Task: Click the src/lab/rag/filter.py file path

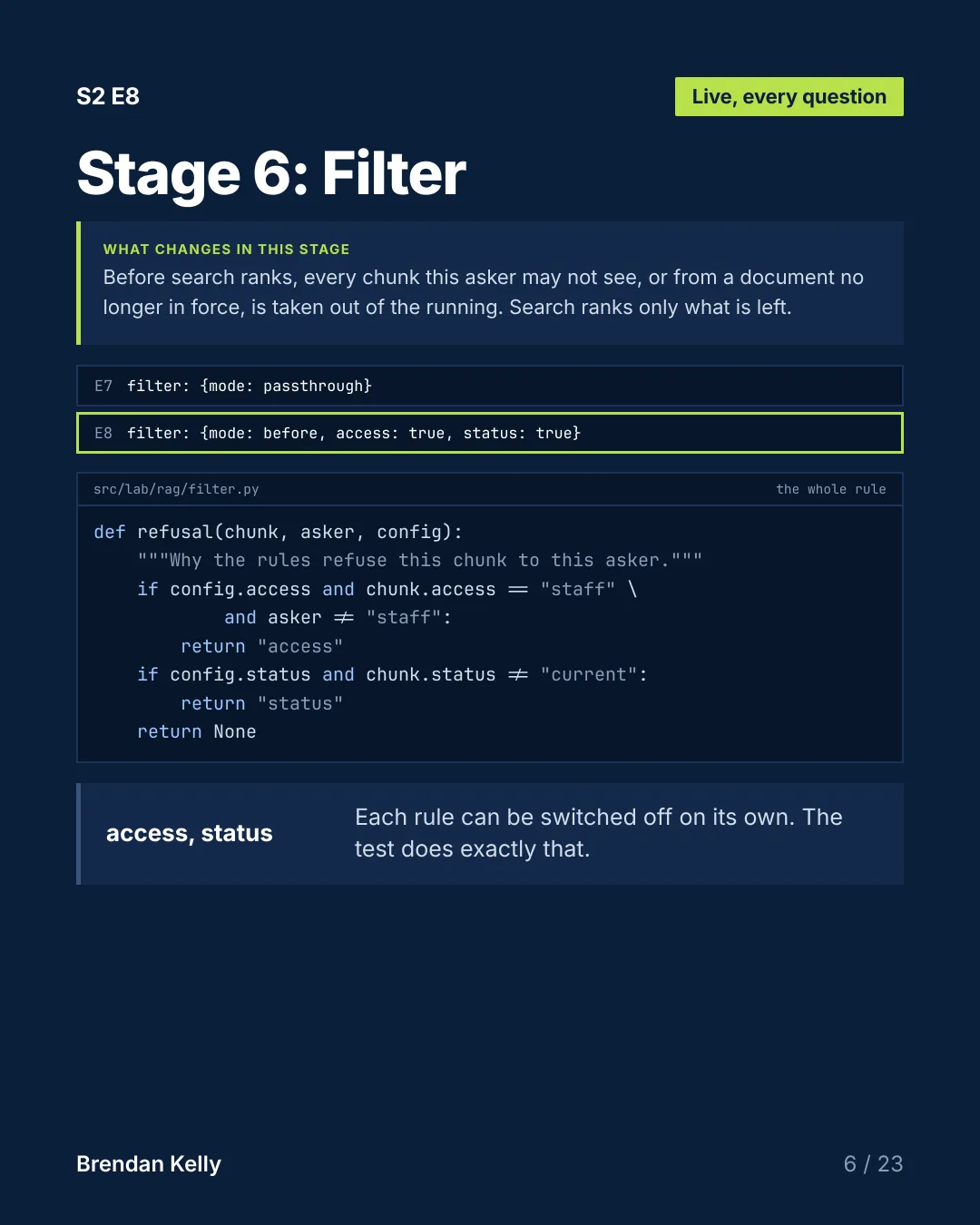Action: [176, 489]
